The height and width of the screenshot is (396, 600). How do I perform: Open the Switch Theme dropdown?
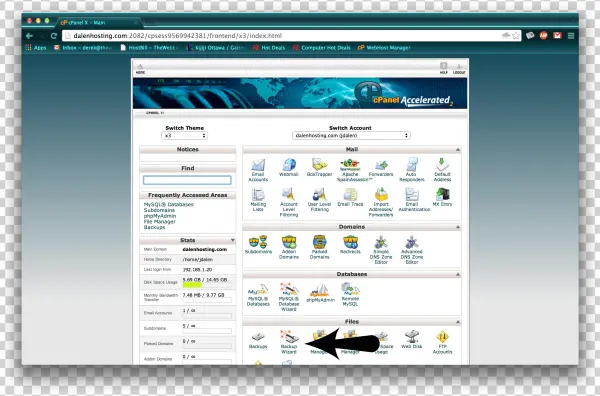184,135
